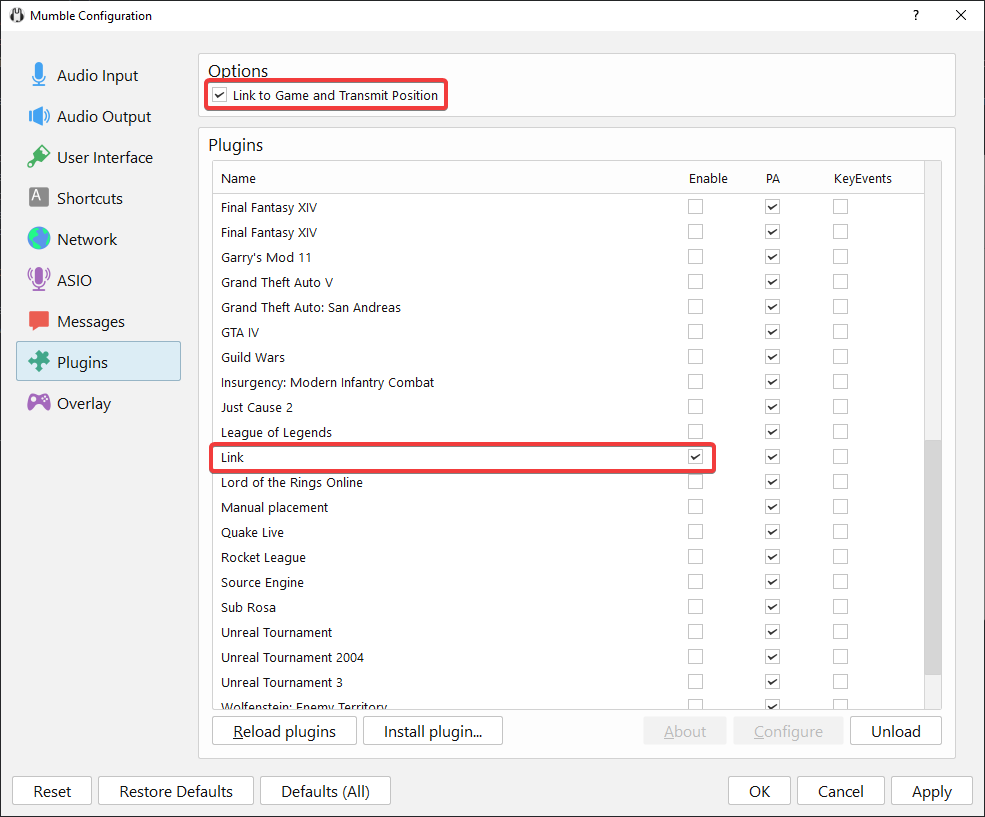Uncheck PA for Just Cause 2
985x817 pixels.
pyautogui.click(x=773, y=407)
